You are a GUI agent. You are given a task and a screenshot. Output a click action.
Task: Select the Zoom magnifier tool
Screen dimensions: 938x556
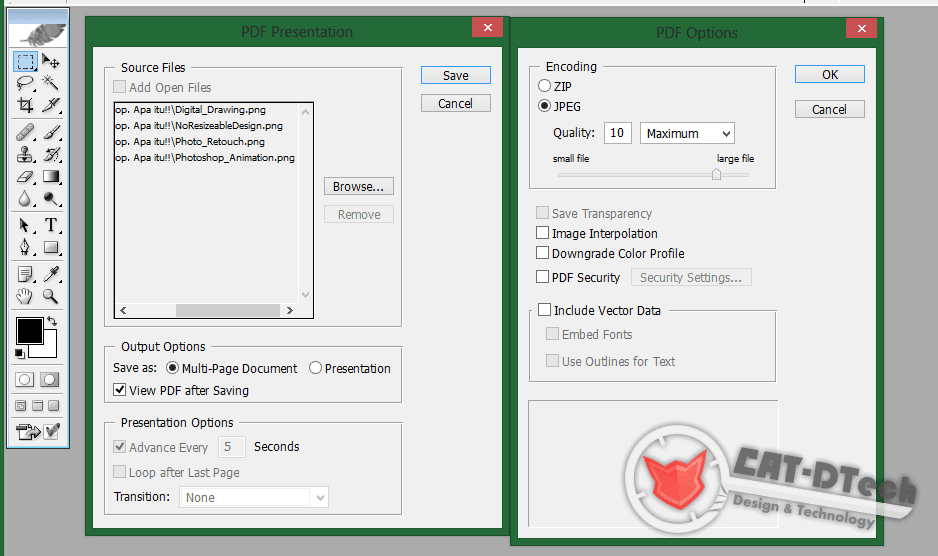51,296
